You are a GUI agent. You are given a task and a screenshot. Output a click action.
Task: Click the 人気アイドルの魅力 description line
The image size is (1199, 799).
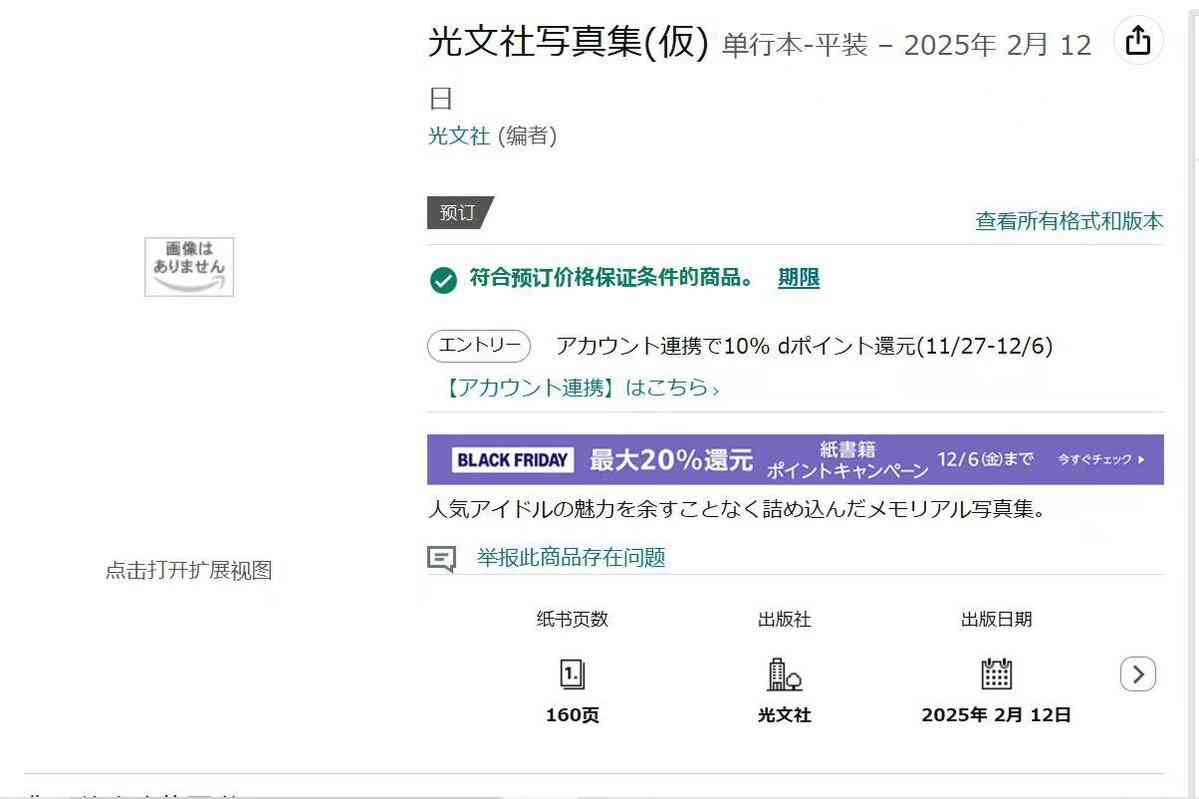tap(737, 508)
